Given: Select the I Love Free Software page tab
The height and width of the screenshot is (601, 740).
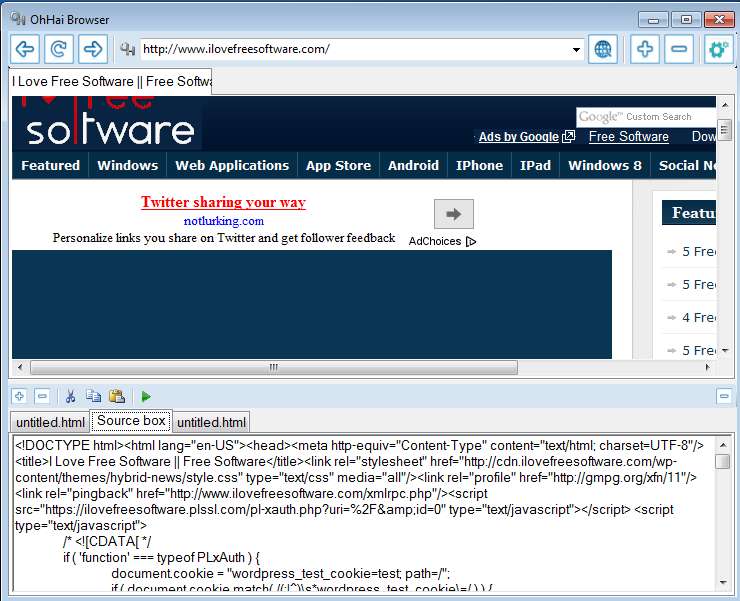Looking at the screenshot, I should (110, 81).
